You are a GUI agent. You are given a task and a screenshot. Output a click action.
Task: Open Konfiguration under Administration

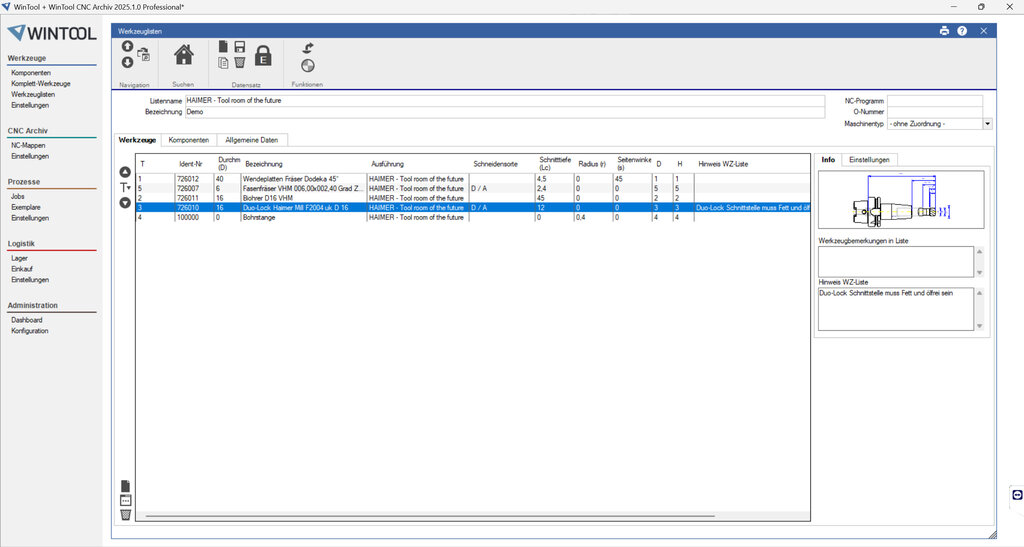[x=29, y=331]
